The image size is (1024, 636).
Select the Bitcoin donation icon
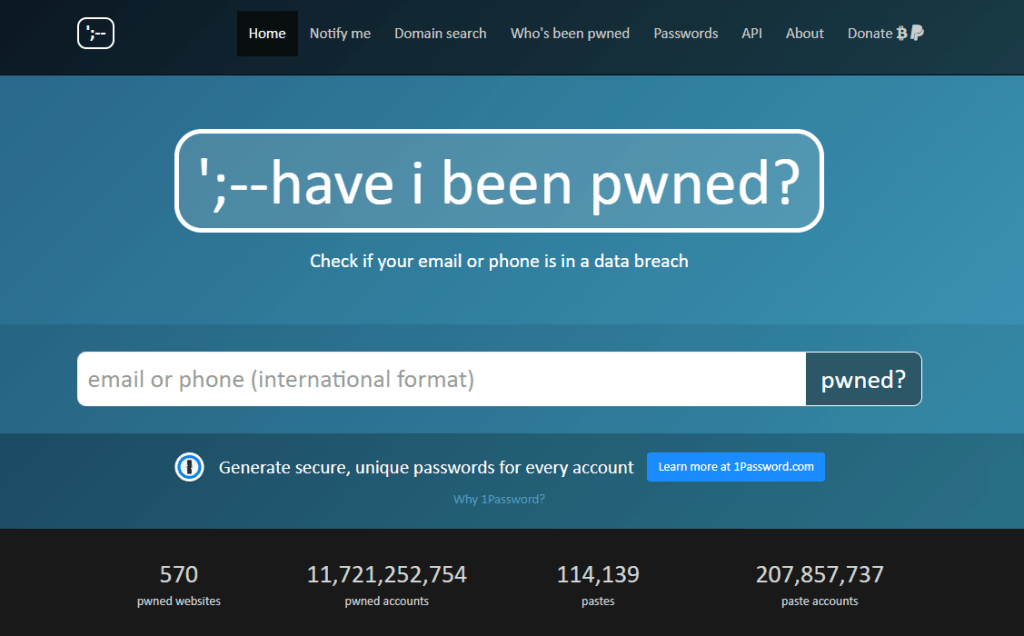point(901,33)
